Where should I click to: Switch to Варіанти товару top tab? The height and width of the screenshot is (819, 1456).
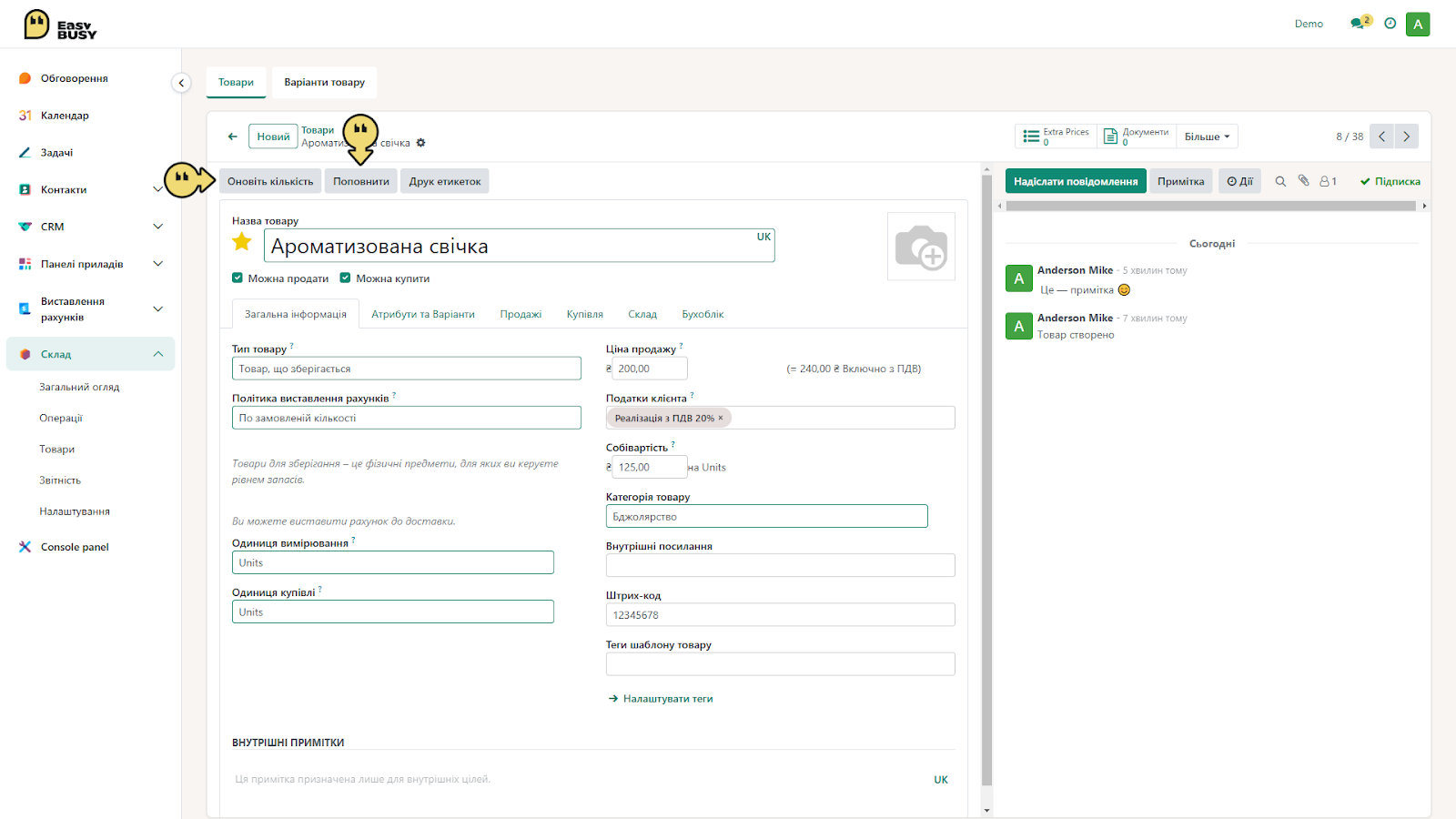point(325,82)
